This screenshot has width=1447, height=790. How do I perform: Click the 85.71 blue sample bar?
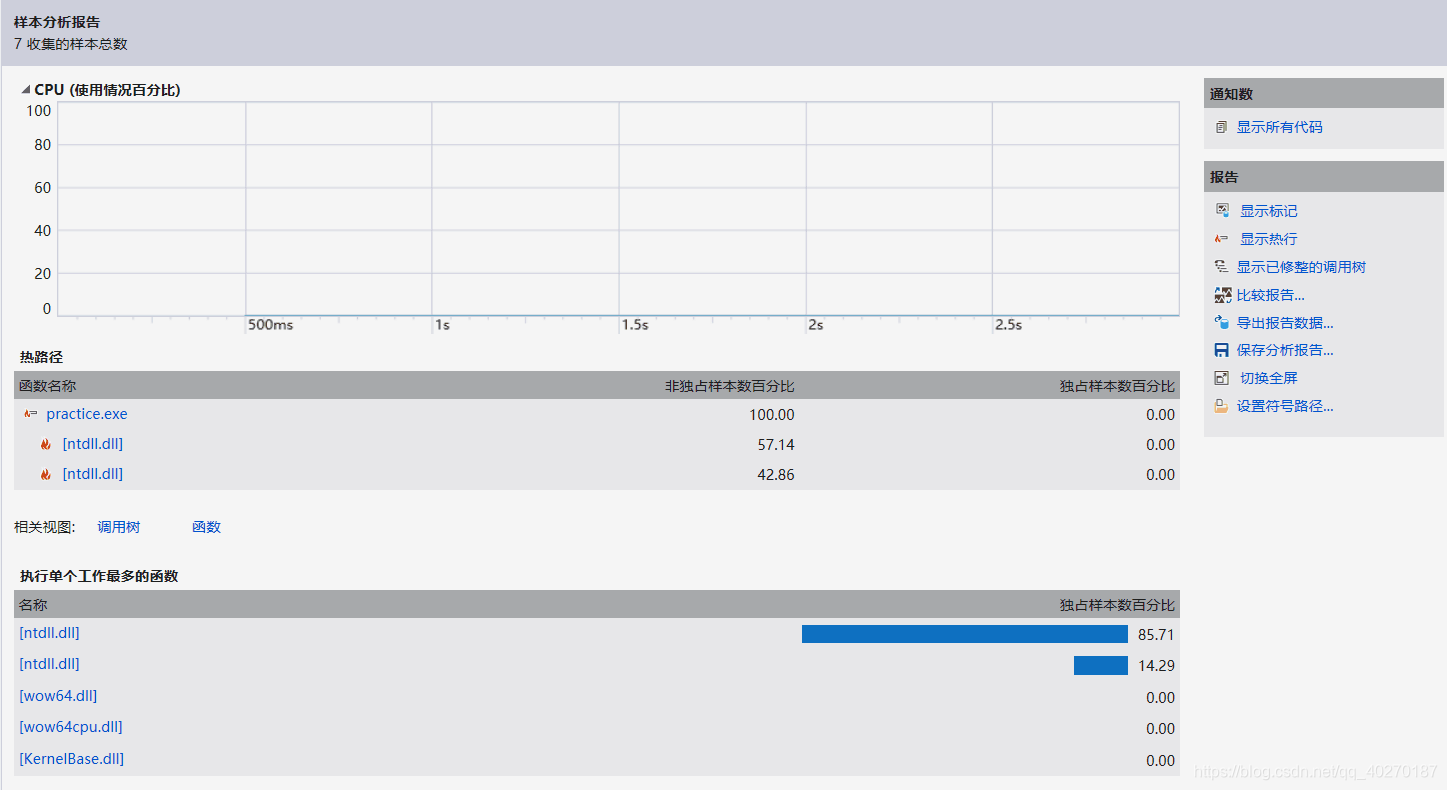(965, 634)
